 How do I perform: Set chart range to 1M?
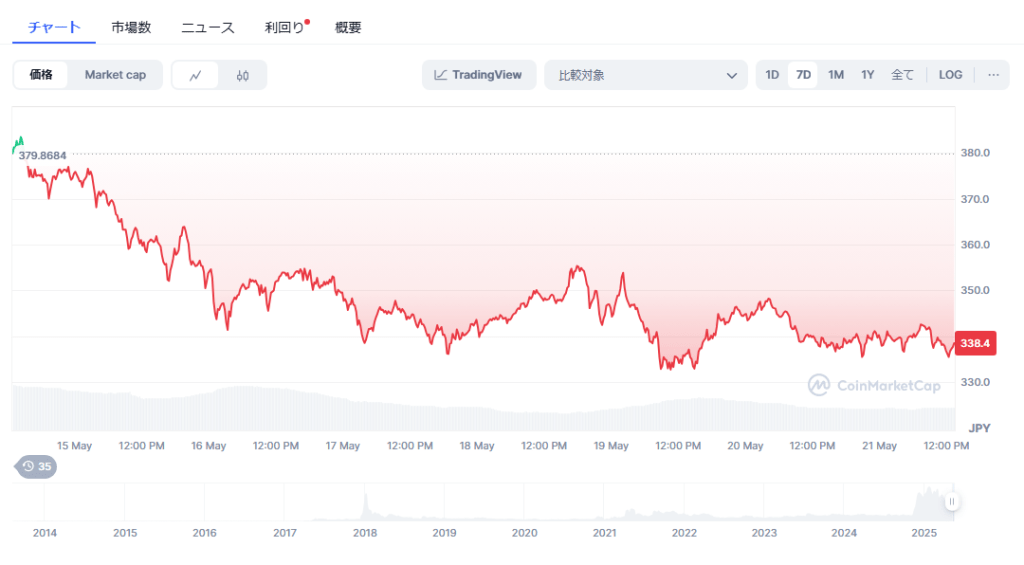[836, 75]
